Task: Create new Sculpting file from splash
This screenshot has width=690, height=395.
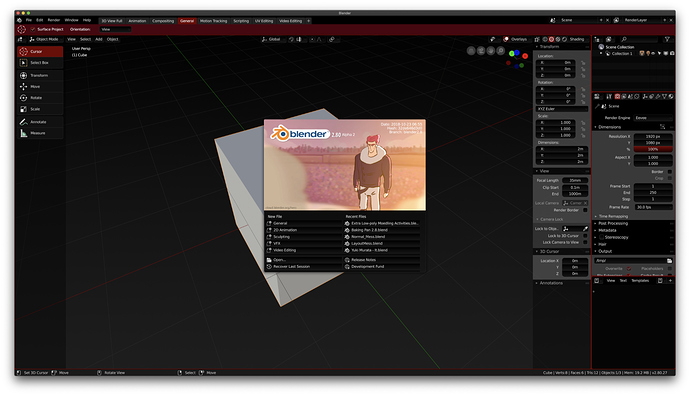Action: click(303, 237)
